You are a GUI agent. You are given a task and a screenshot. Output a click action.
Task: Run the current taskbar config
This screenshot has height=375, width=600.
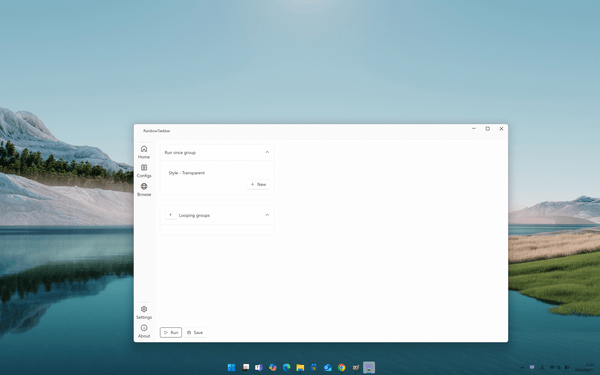[x=171, y=333]
